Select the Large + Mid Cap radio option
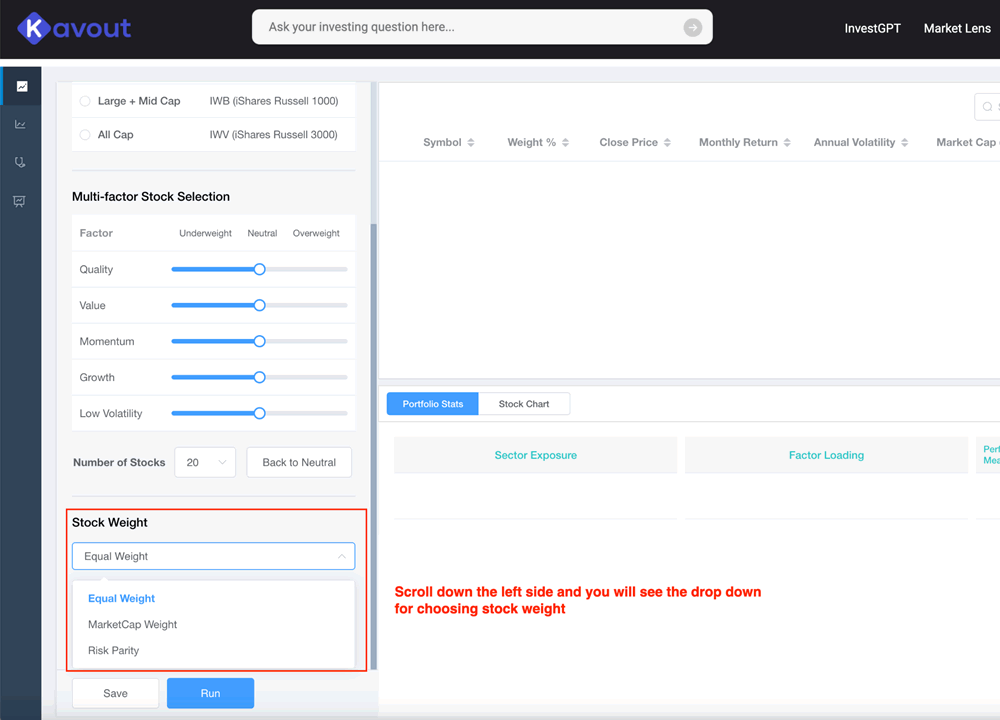The width and height of the screenshot is (1000, 720). [x=85, y=101]
